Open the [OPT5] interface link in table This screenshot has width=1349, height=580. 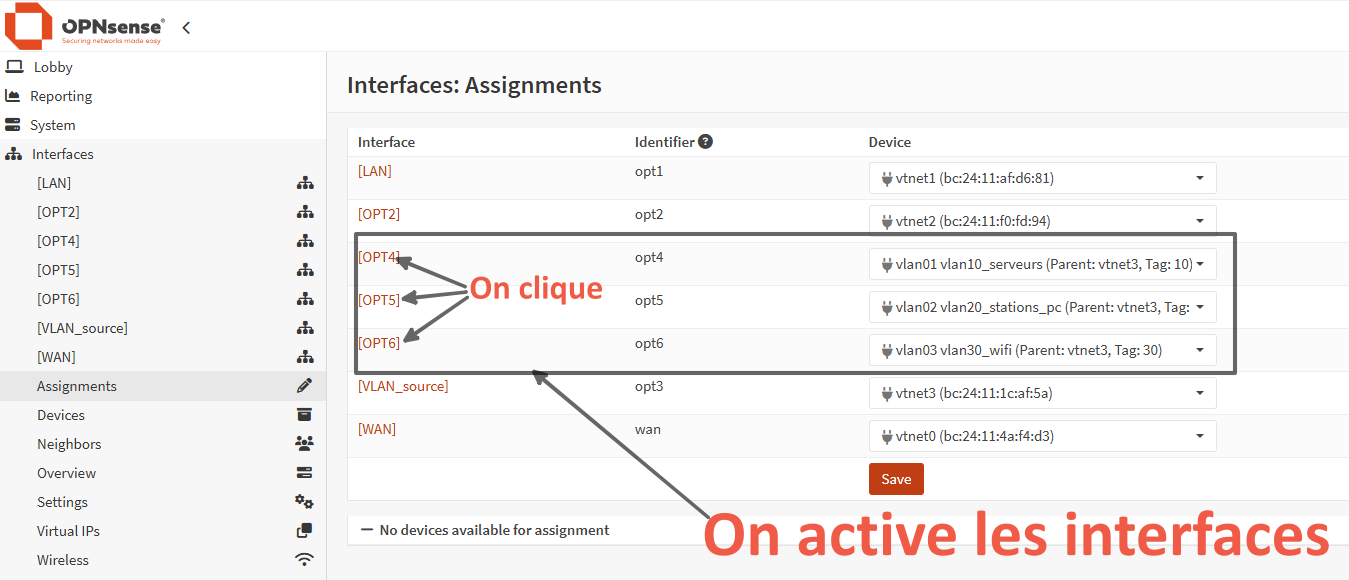pyautogui.click(x=379, y=300)
